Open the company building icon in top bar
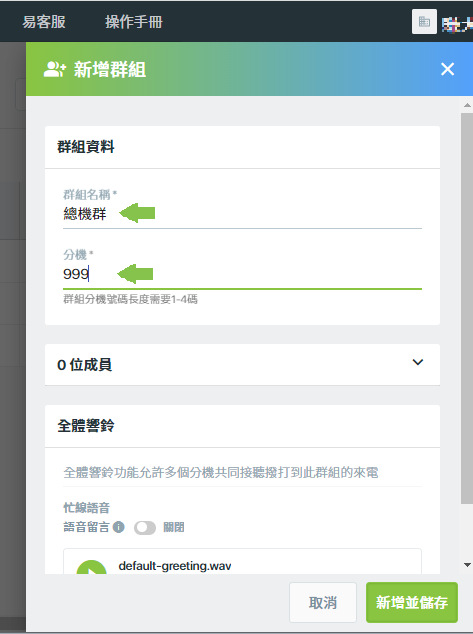473x634 pixels. (x=424, y=21)
